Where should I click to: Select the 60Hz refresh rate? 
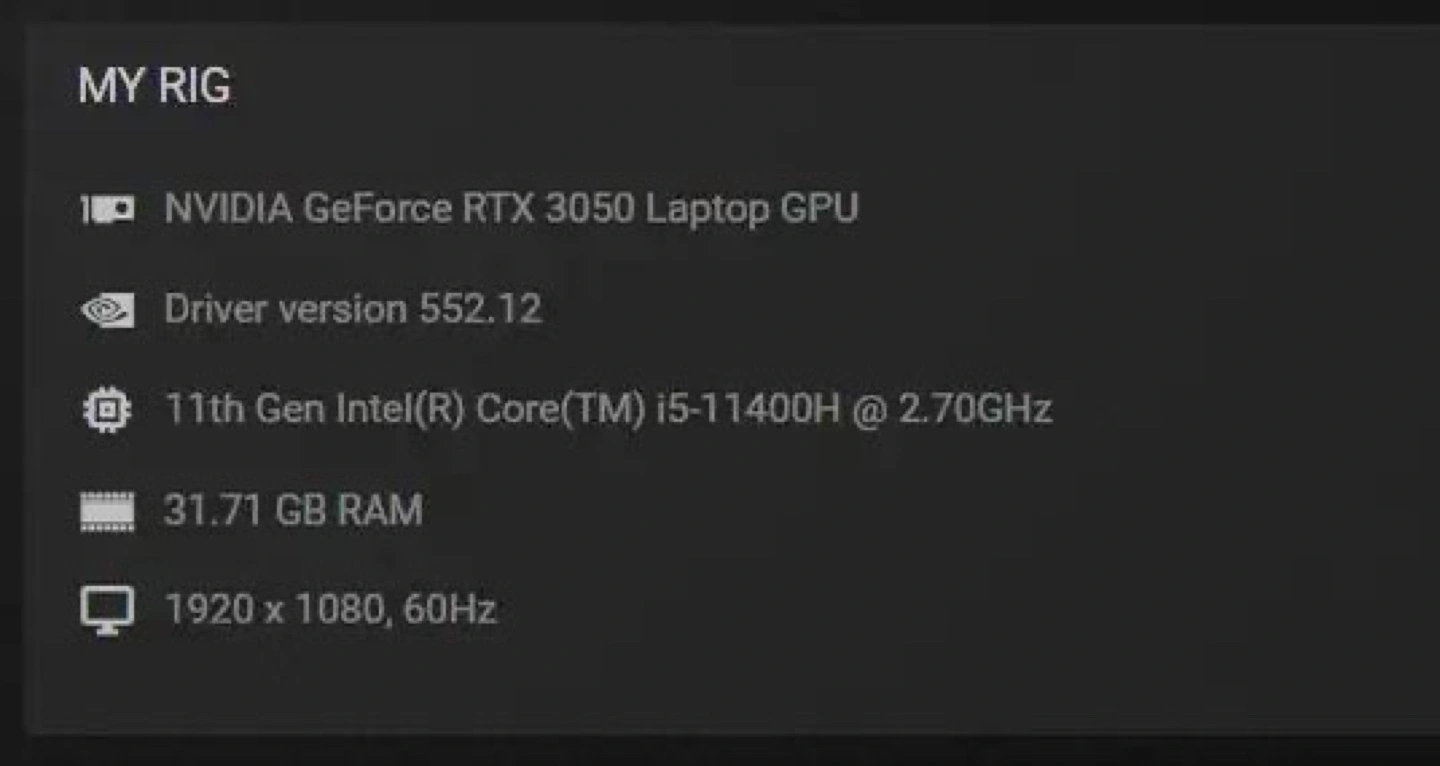(450, 609)
